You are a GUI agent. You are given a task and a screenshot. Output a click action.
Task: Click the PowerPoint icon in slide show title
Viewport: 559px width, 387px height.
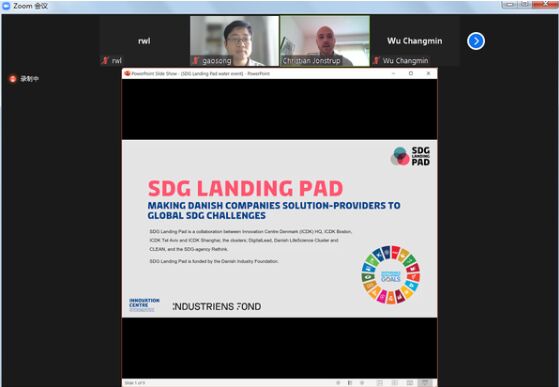pyautogui.click(x=127, y=73)
